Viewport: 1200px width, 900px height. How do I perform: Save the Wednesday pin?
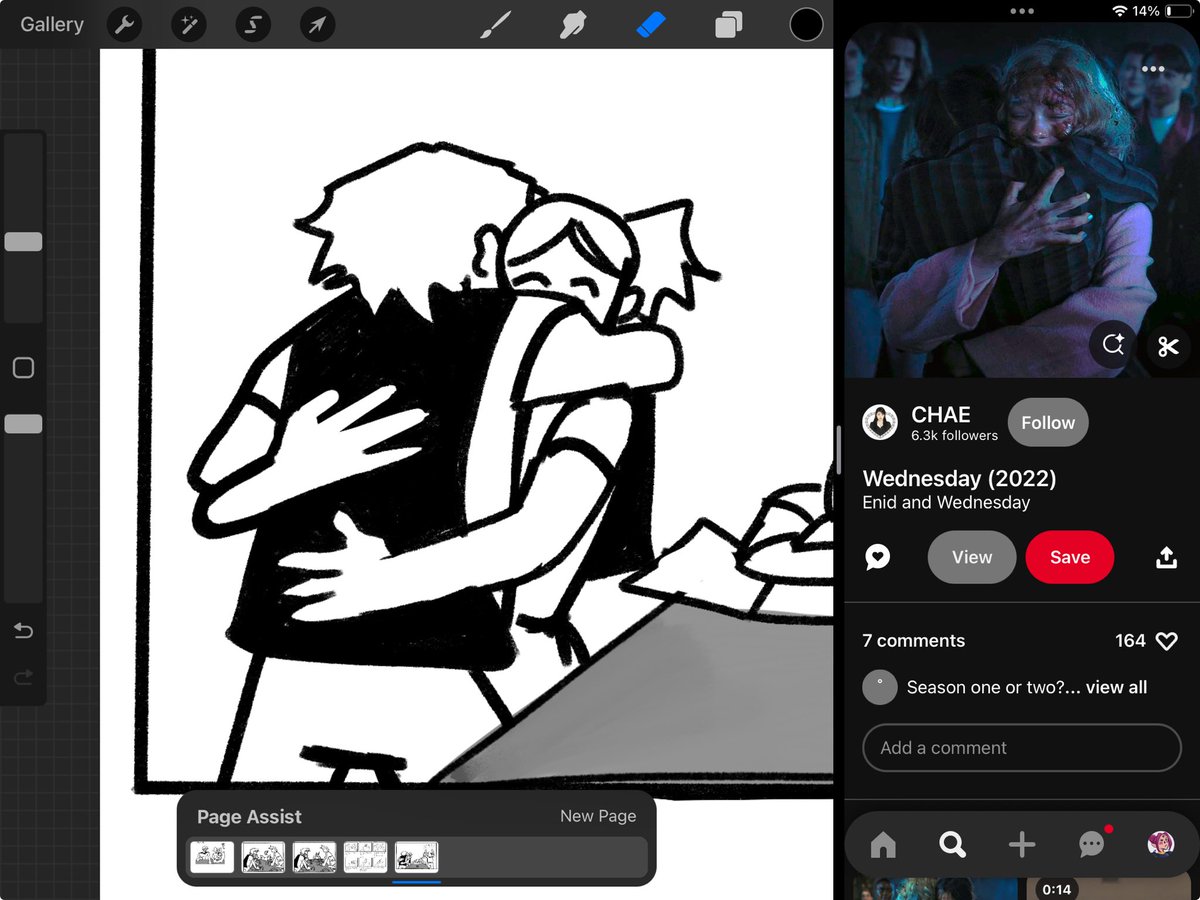click(1070, 557)
